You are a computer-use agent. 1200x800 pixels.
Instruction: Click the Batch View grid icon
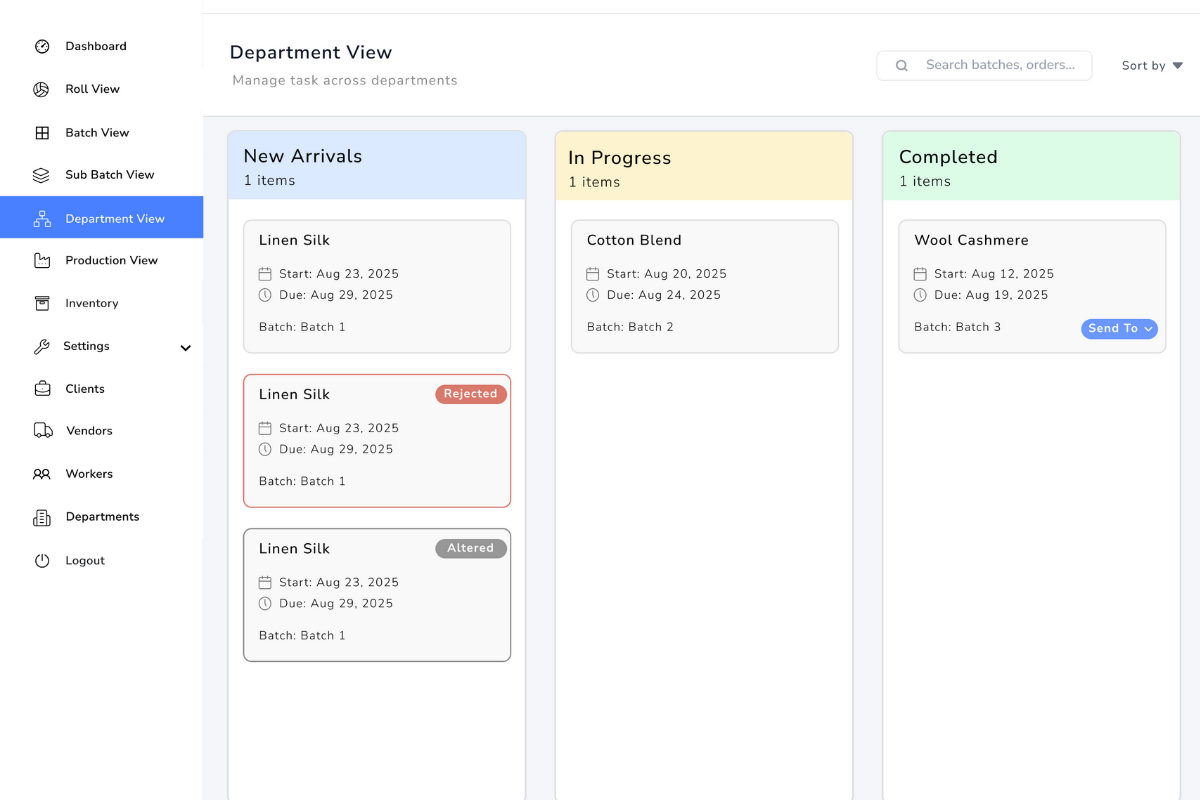point(42,133)
